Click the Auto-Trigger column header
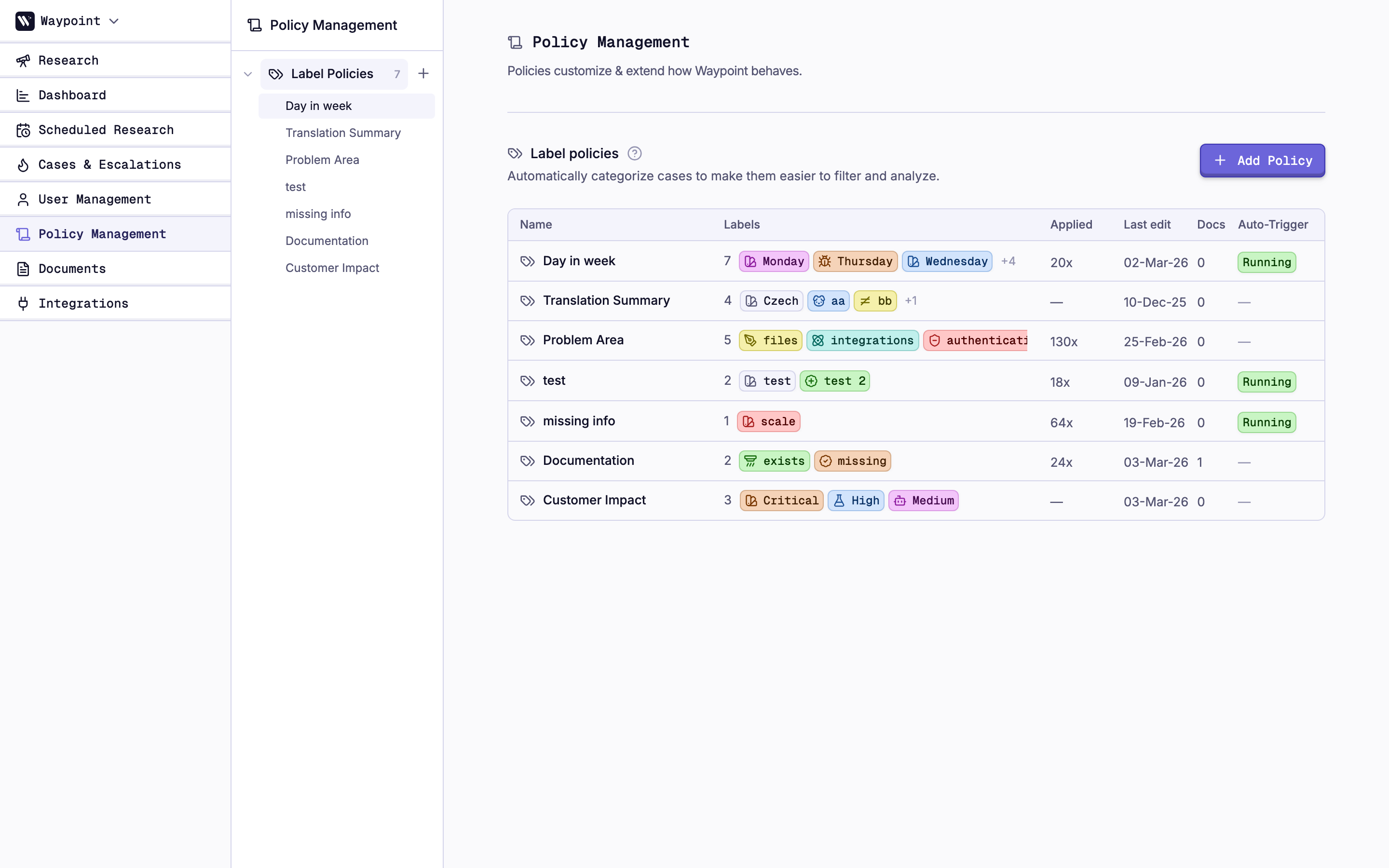 [x=1272, y=224]
